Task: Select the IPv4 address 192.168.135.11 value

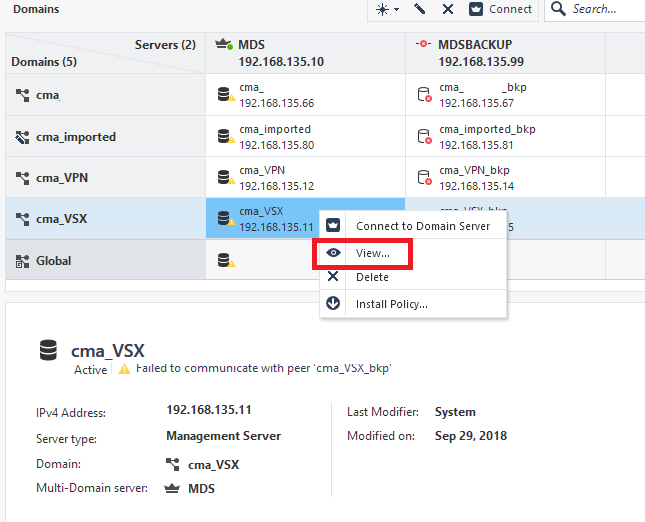Action: [209, 410]
